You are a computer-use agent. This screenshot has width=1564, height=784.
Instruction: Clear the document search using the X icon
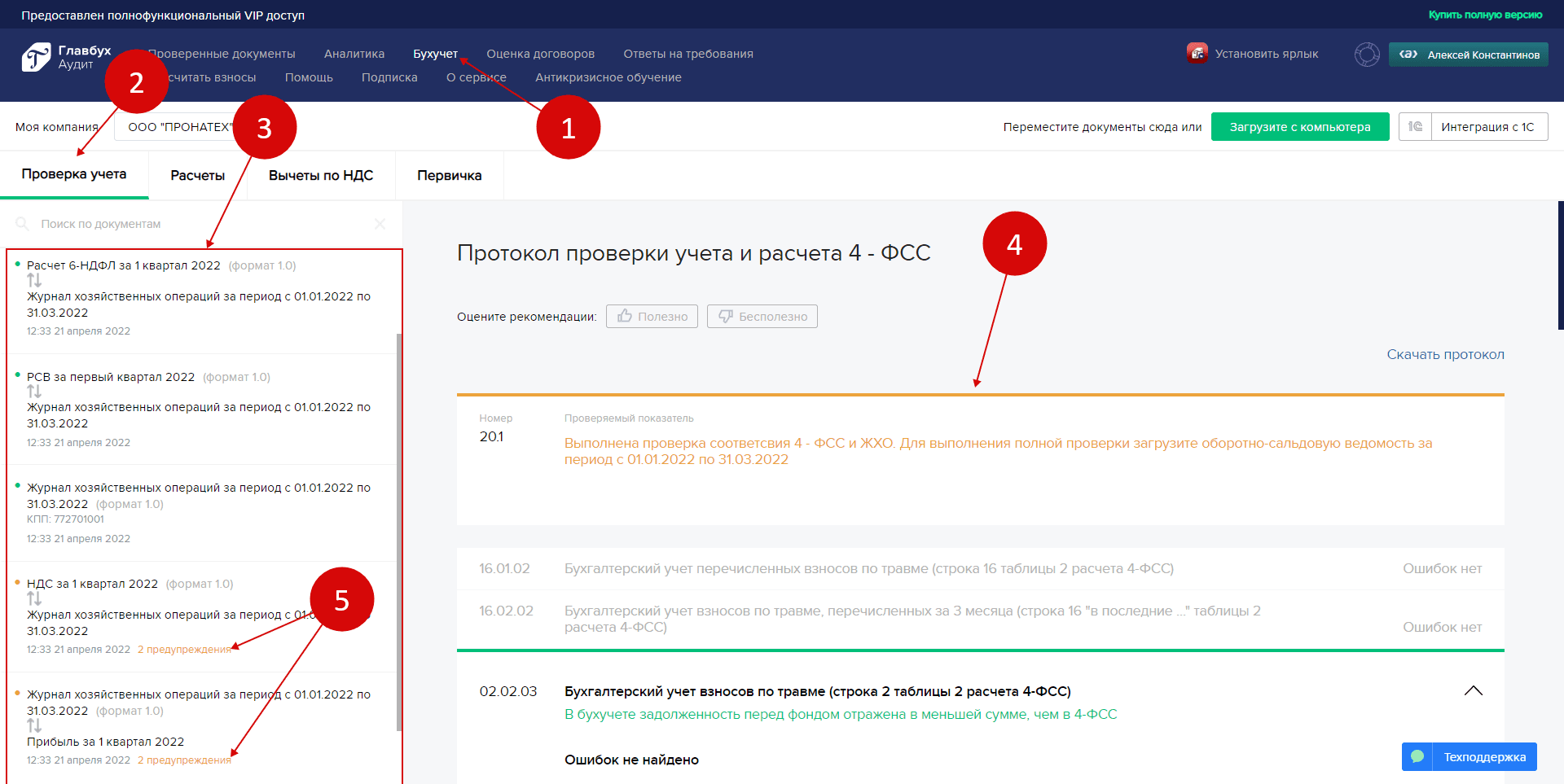380,224
